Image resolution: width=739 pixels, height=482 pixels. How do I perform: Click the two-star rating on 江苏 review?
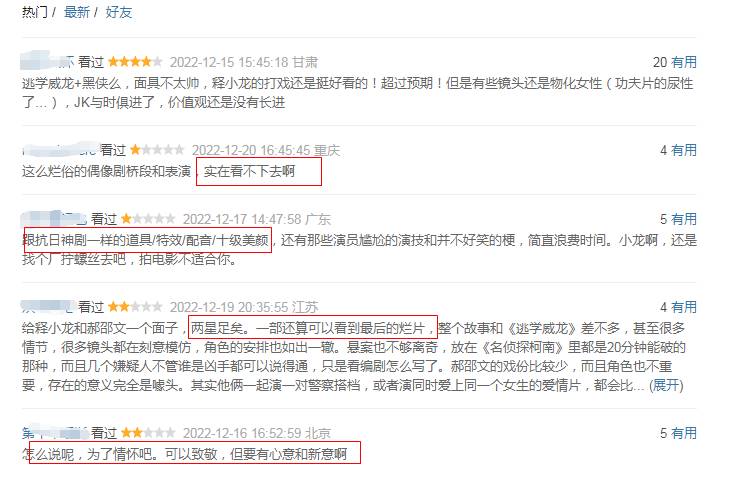pos(135,307)
